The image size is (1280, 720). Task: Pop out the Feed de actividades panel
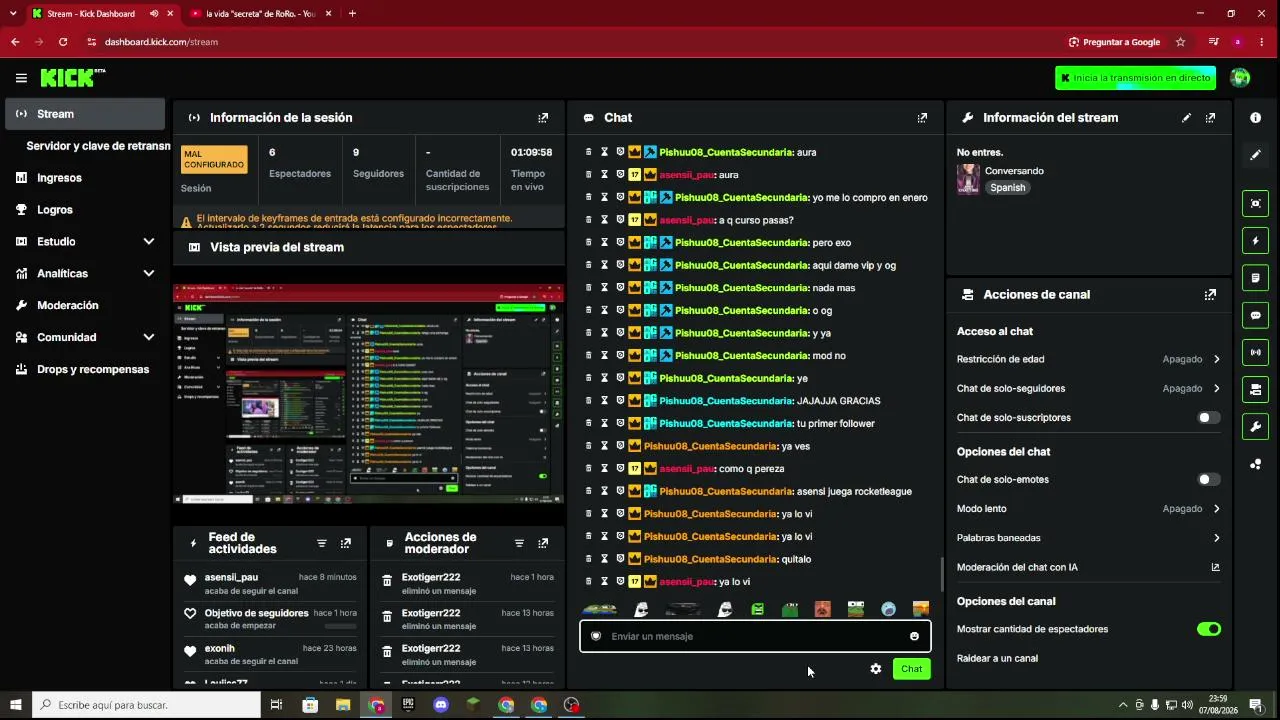coord(345,544)
